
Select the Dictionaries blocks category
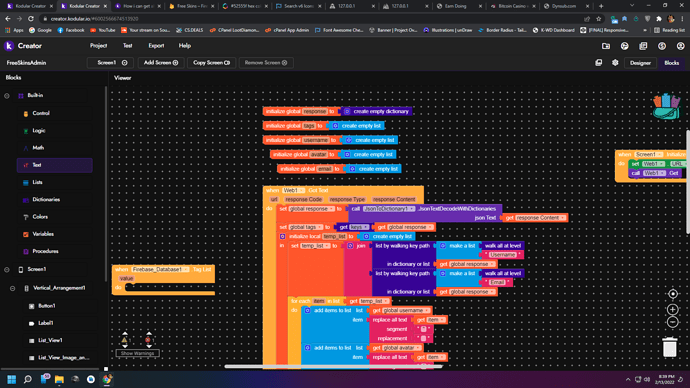pos(55,200)
